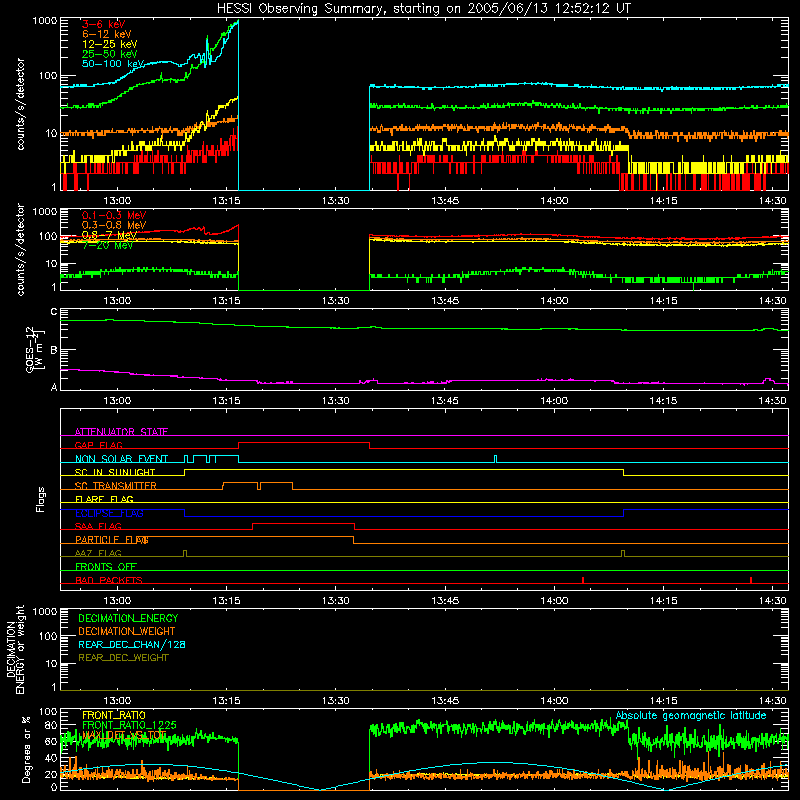This screenshot has height=800, width=800.
Task: Select the REAR_DEC_WEIGHT legend label
Action: [123, 658]
